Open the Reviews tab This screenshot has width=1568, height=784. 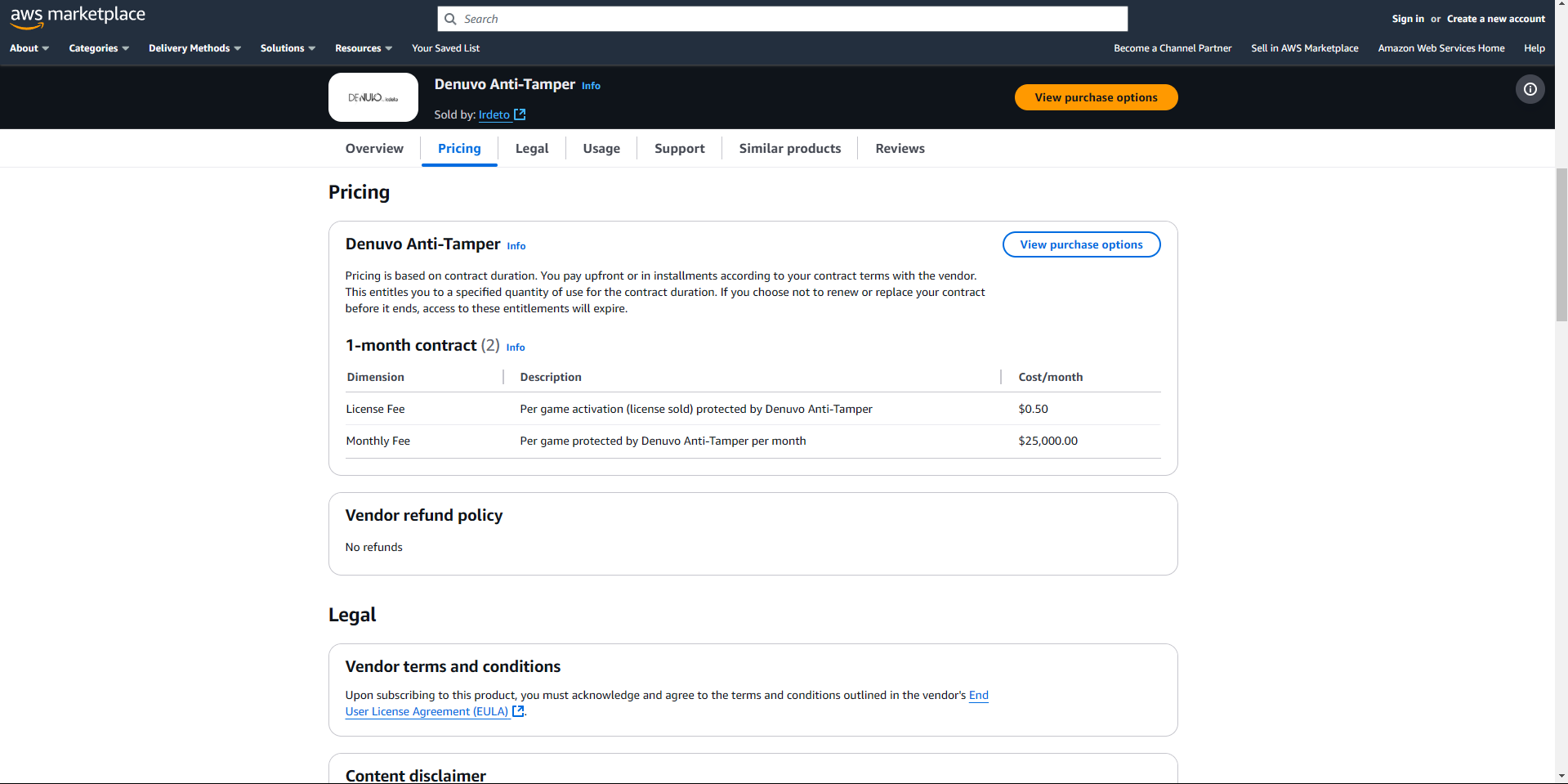pos(900,148)
